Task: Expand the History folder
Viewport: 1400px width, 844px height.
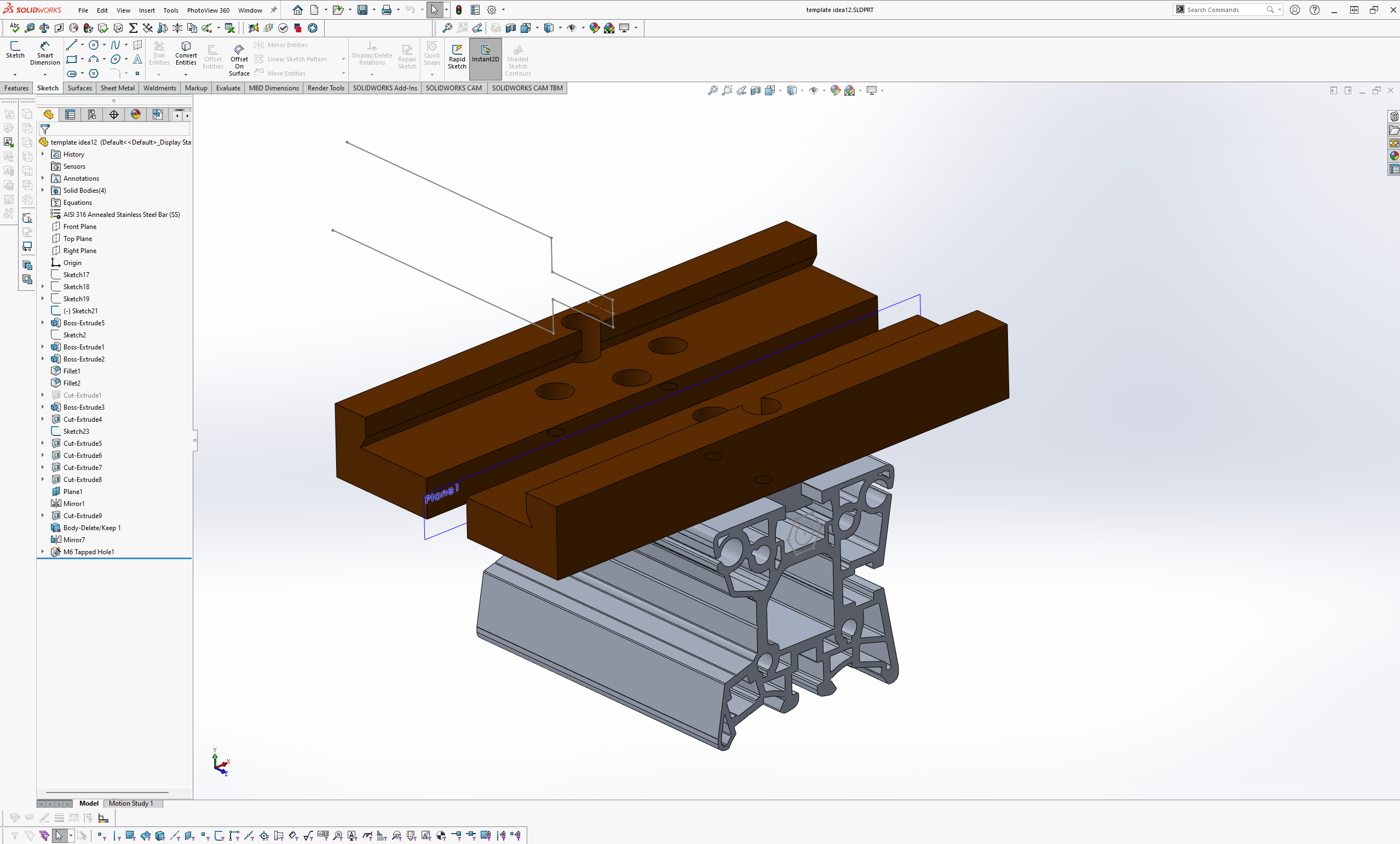Action: coord(43,154)
